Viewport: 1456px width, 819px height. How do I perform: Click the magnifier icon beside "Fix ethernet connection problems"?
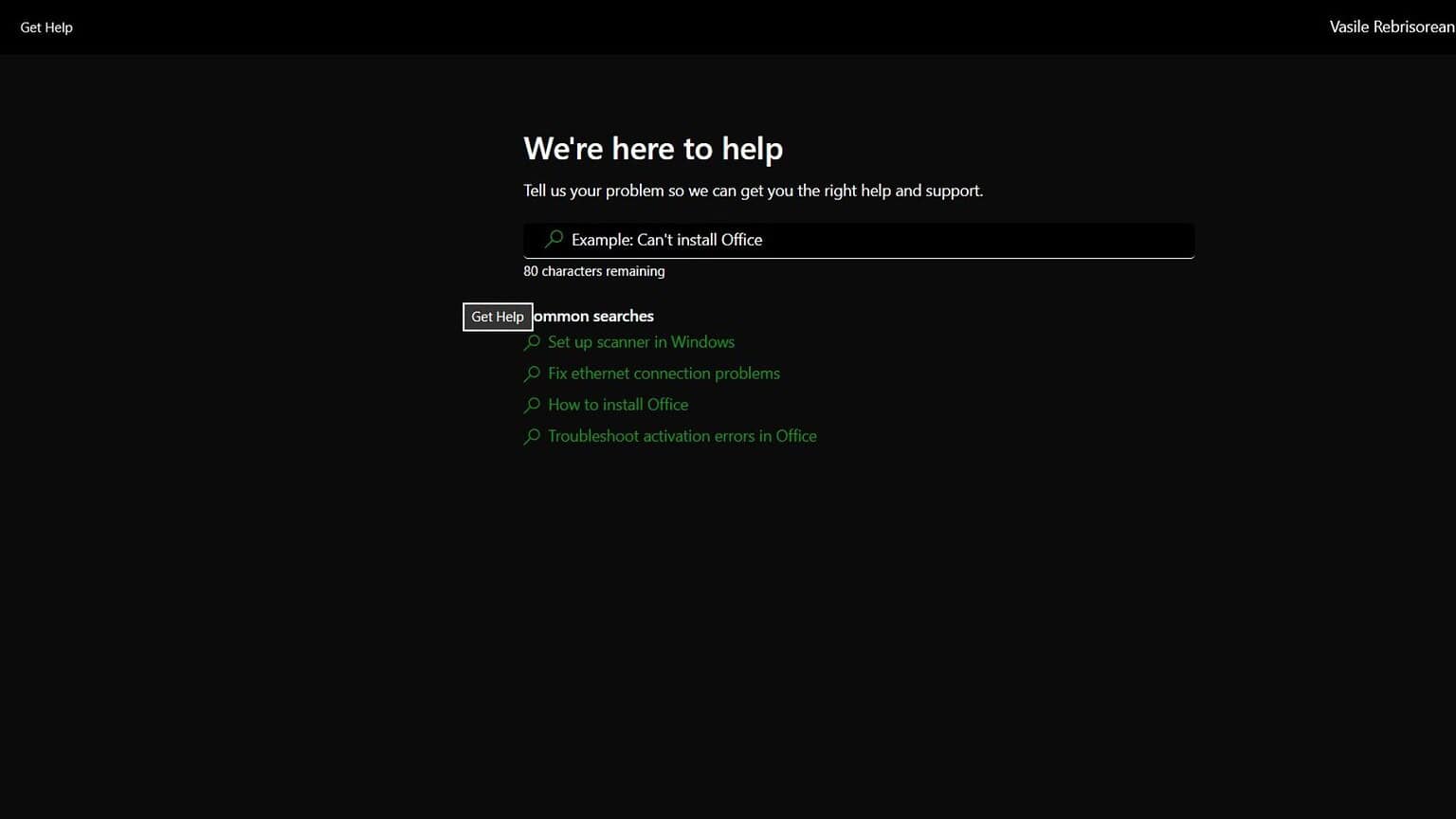tap(532, 373)
